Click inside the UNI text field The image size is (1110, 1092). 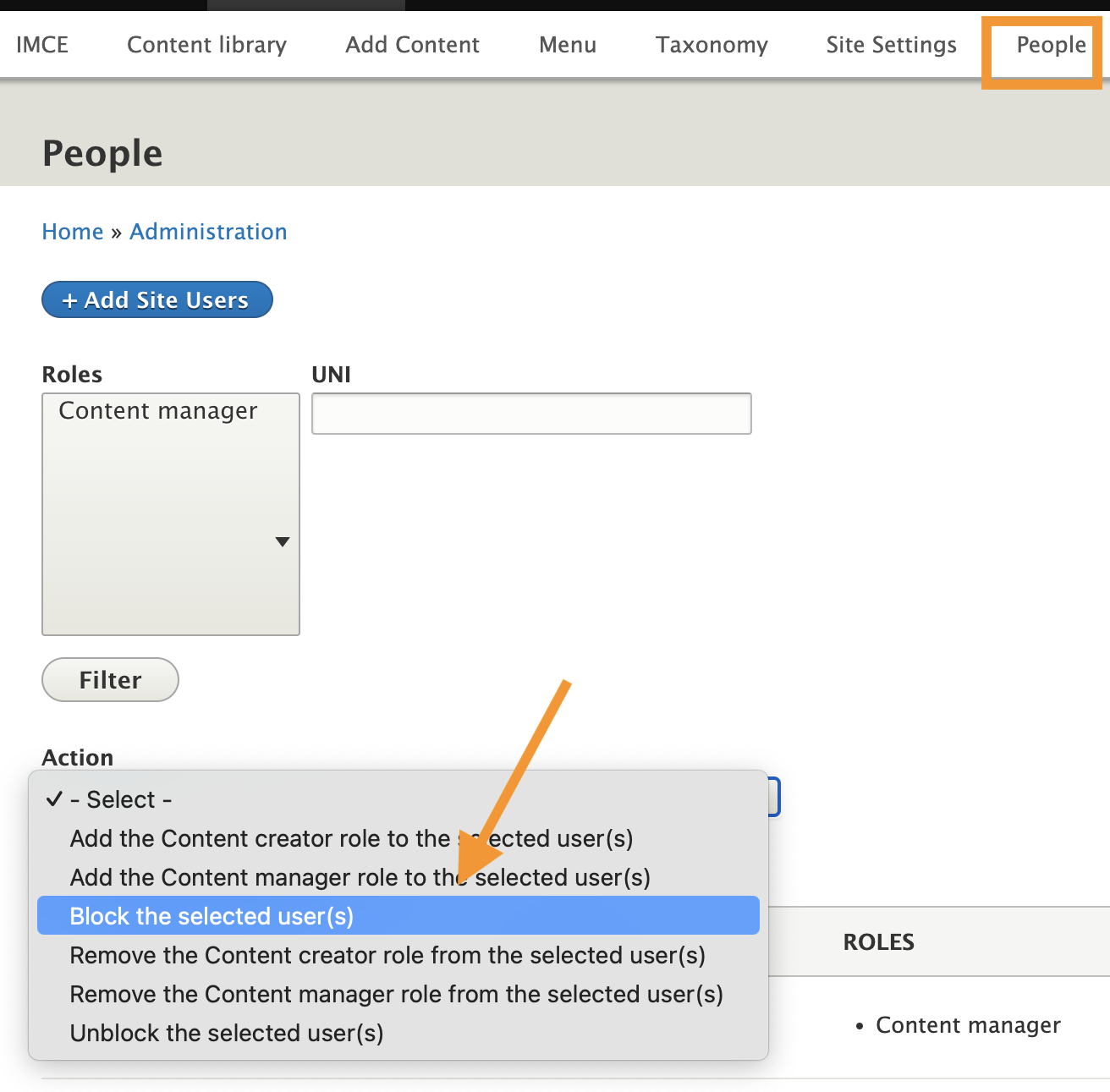(530, 414)
